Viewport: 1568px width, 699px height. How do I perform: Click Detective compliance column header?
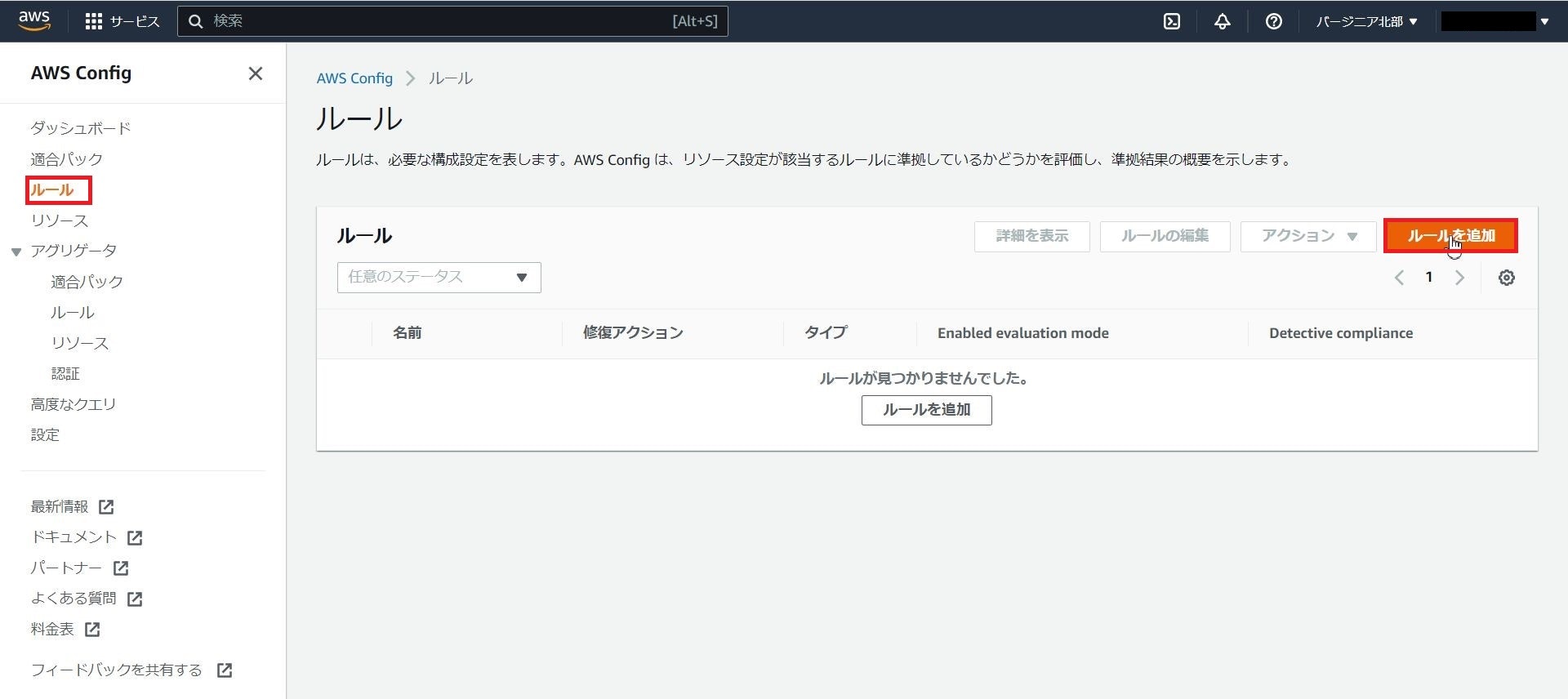click(1341, 333)
